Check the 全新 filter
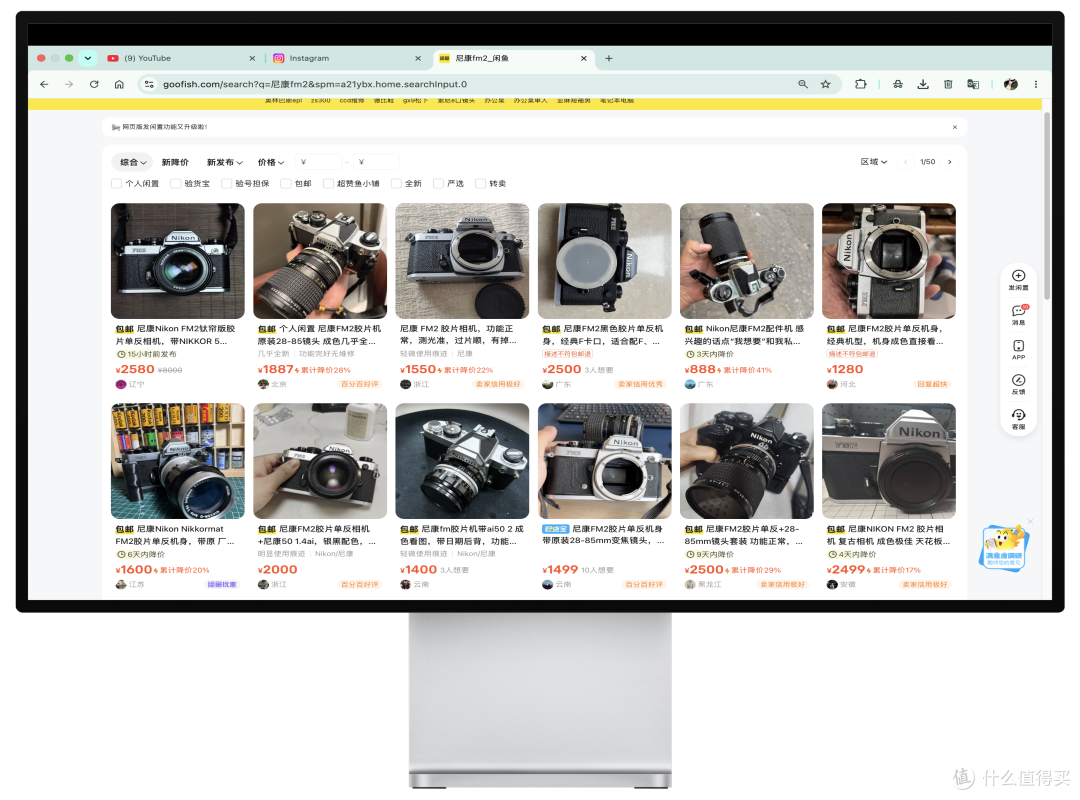Screen dimensions: 1080x800 point(396,183)
